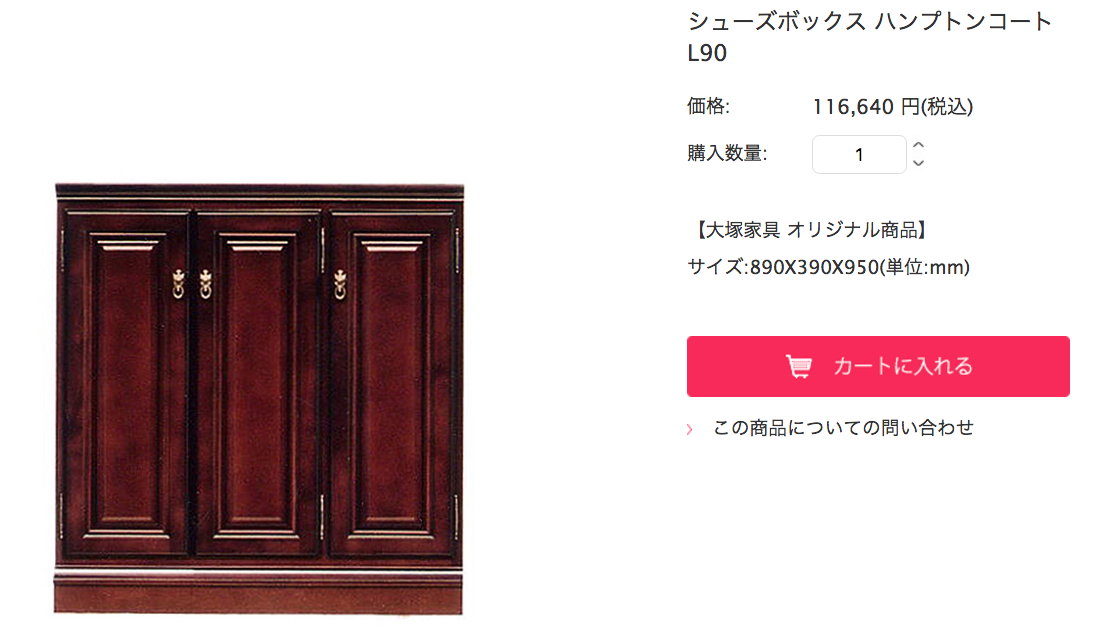Image resolution: width=1111 pixels, height=635 pixels.
Task: Click the L90 model code in title
Action: pyautogui.click(x=707, y=53)
